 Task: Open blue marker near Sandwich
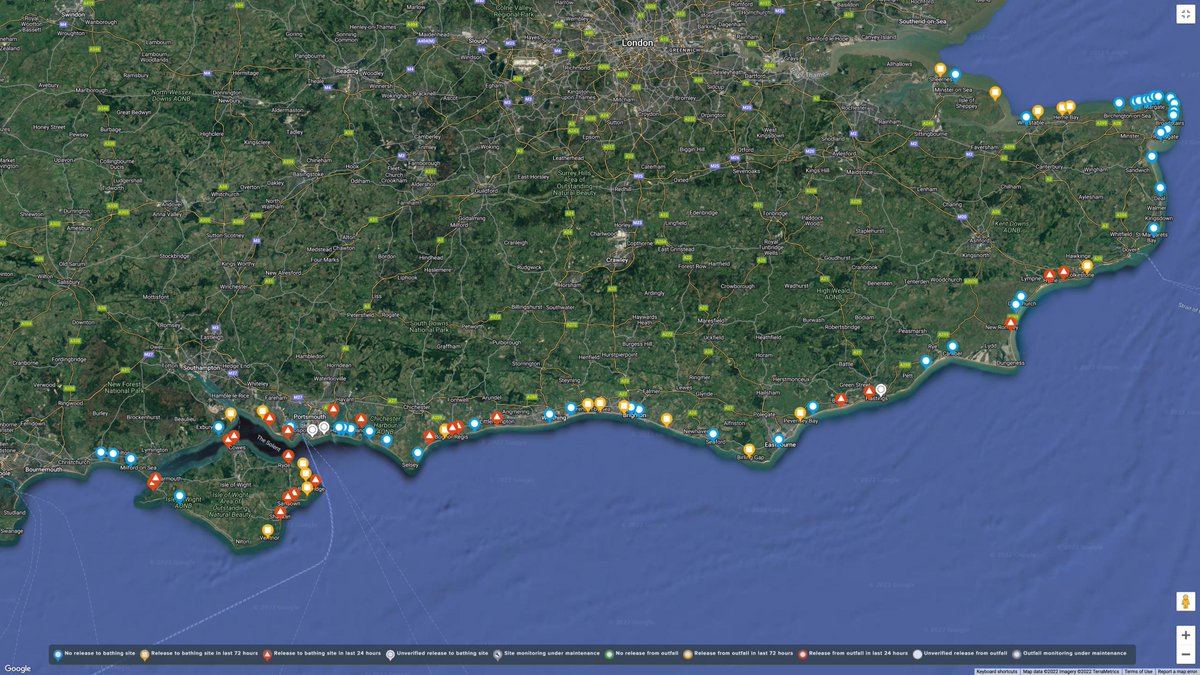point(1152,157)
